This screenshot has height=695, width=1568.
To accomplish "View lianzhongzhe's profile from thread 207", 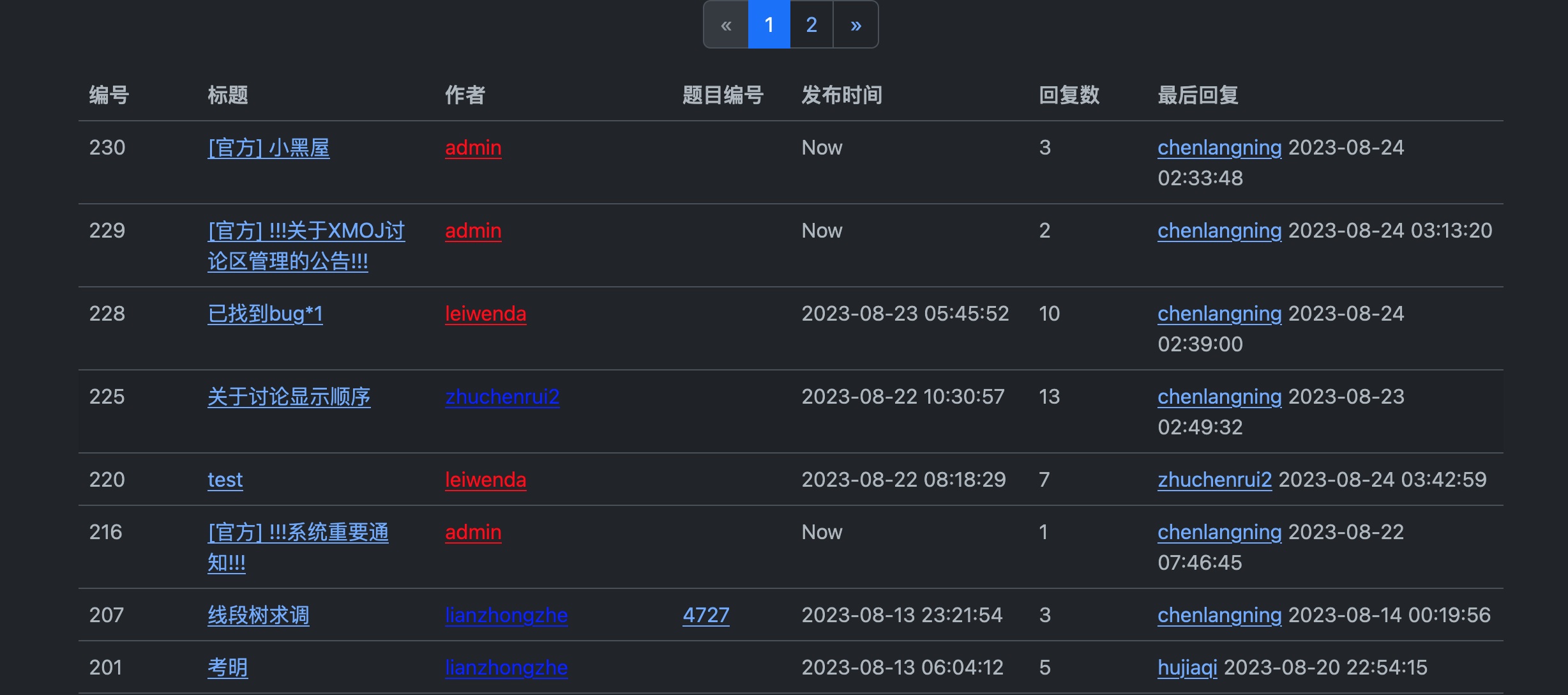I will tap(506, 615).
